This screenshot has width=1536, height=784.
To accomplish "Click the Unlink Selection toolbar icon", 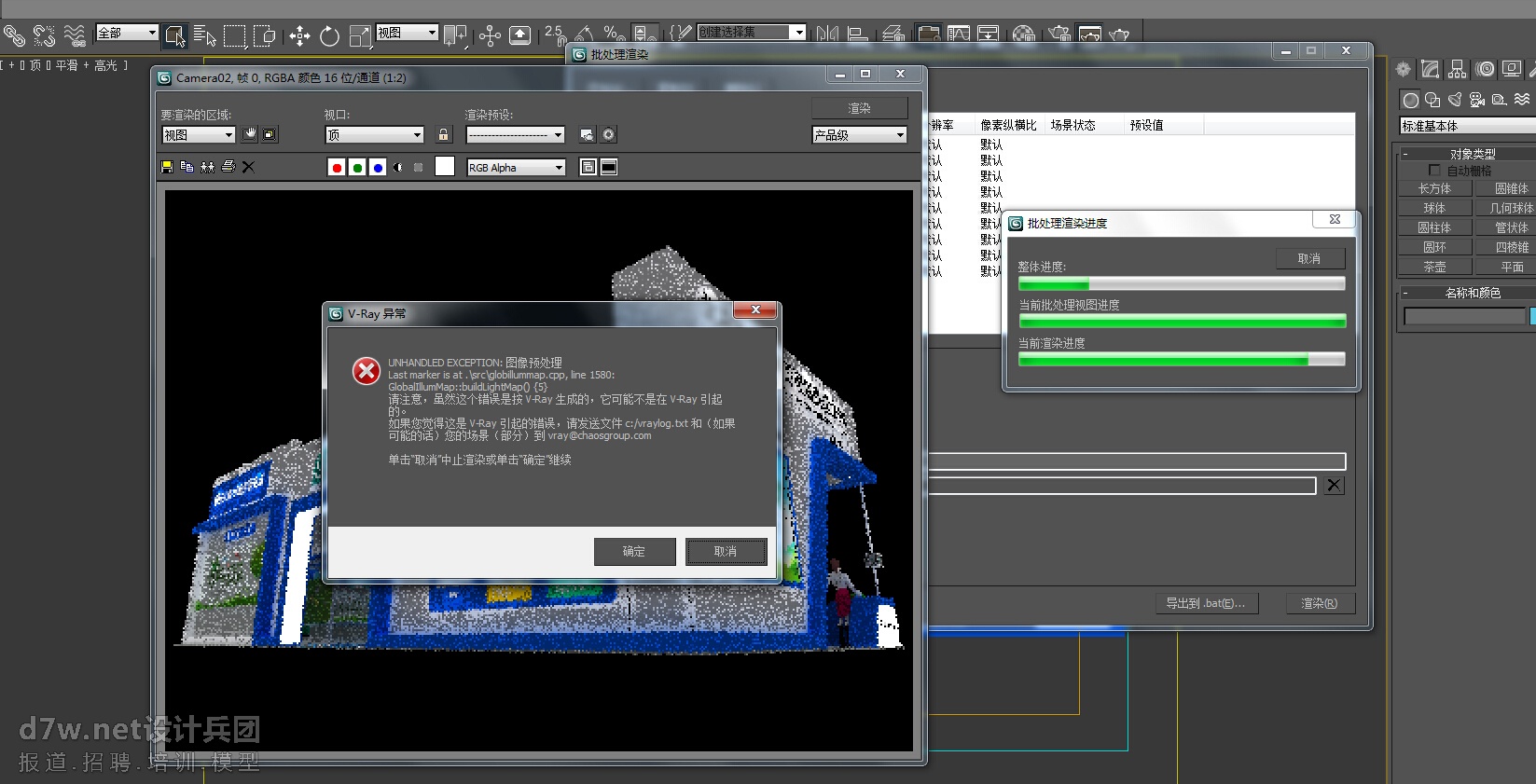I will (x=44, y=36).
